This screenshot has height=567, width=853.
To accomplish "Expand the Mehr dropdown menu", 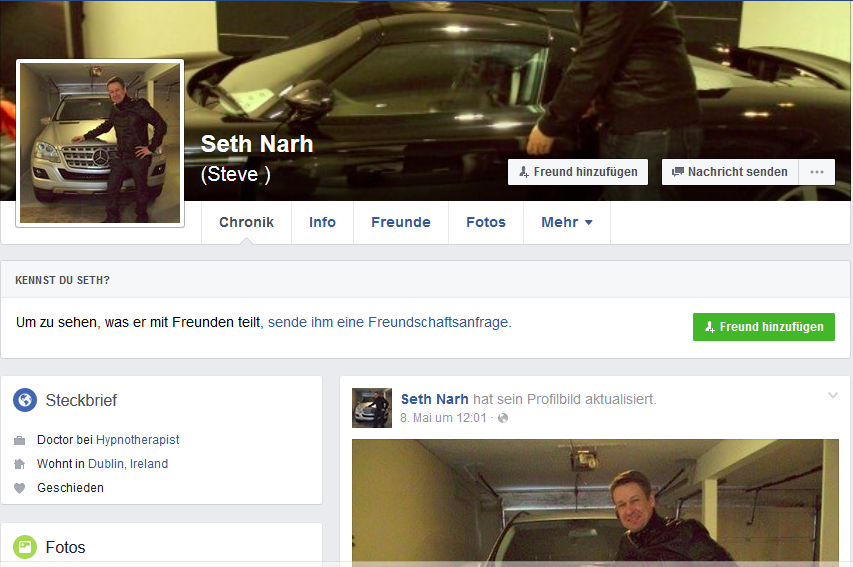I will pyautogui.click(x=567, y=222).
